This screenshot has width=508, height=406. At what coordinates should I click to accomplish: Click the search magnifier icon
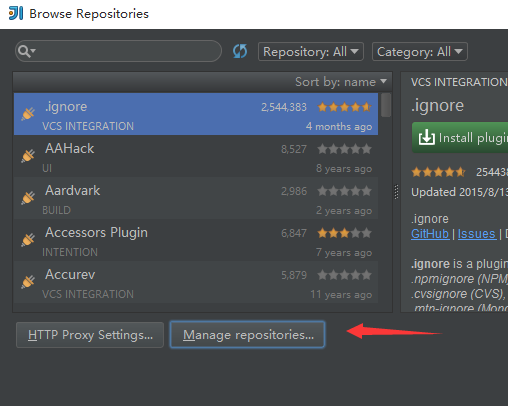pos(26,51)
